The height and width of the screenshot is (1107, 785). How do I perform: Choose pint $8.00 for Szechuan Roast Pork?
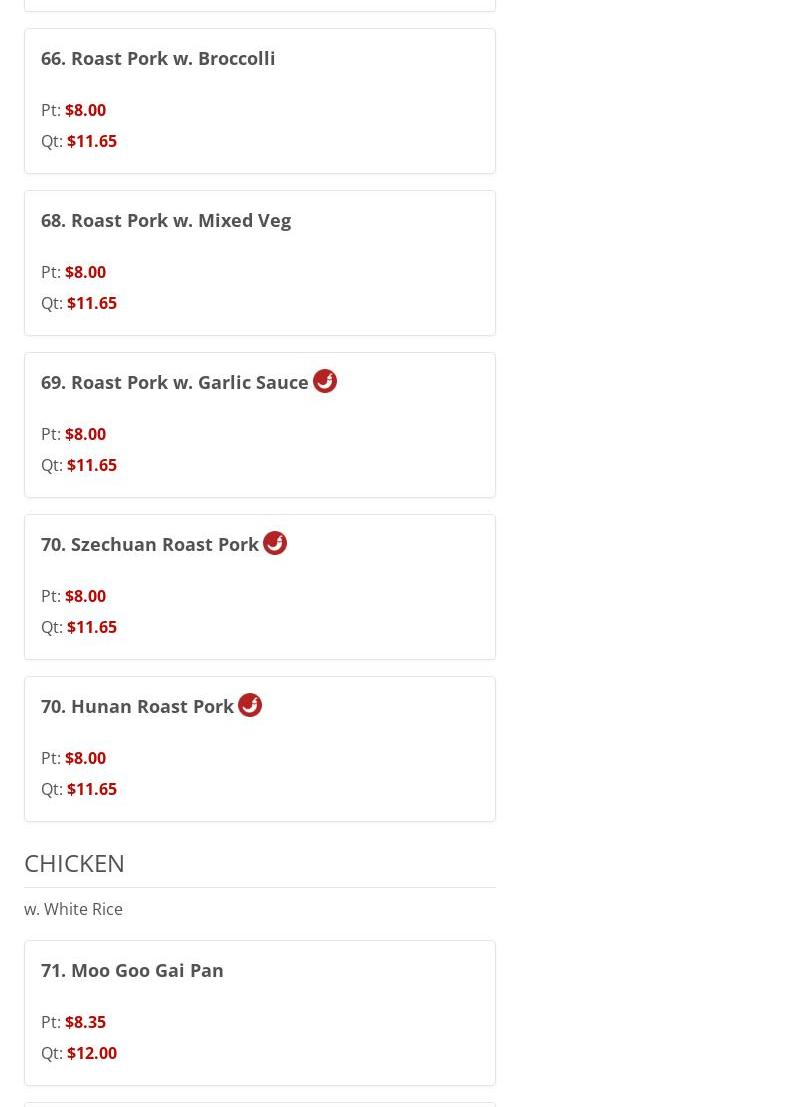click(85, 596)
